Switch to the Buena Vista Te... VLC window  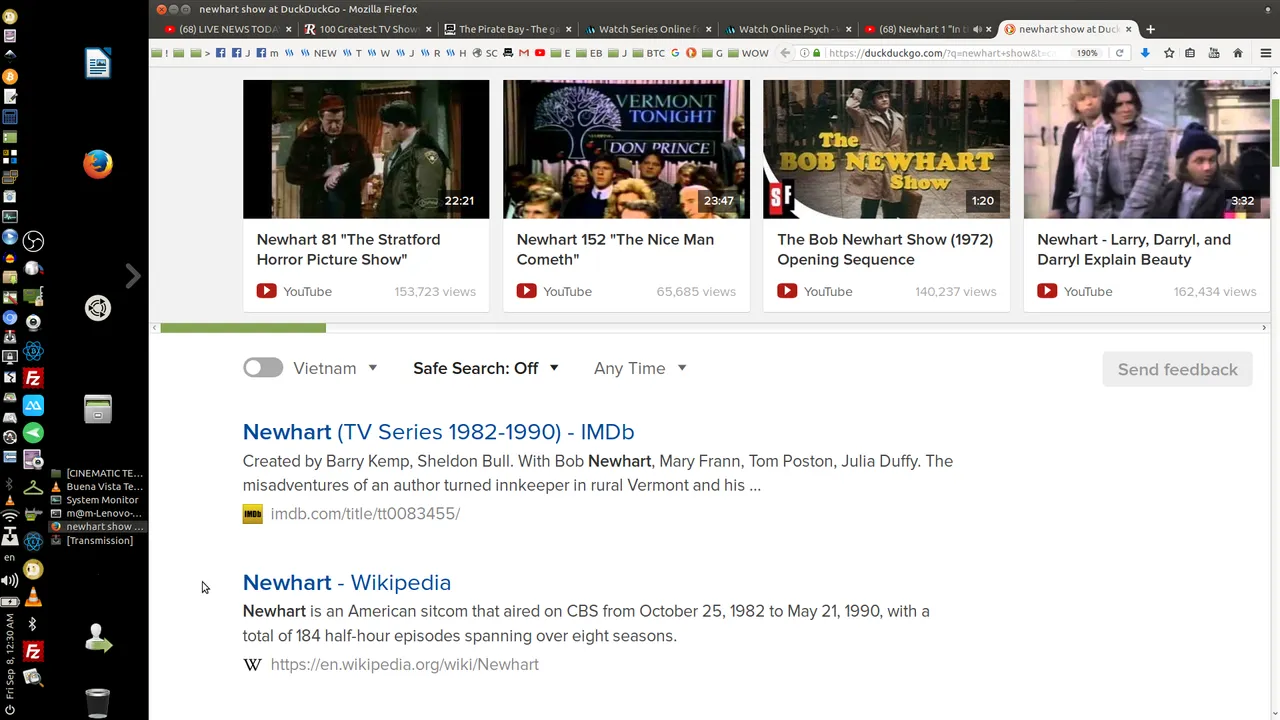(x=97, y=487)
